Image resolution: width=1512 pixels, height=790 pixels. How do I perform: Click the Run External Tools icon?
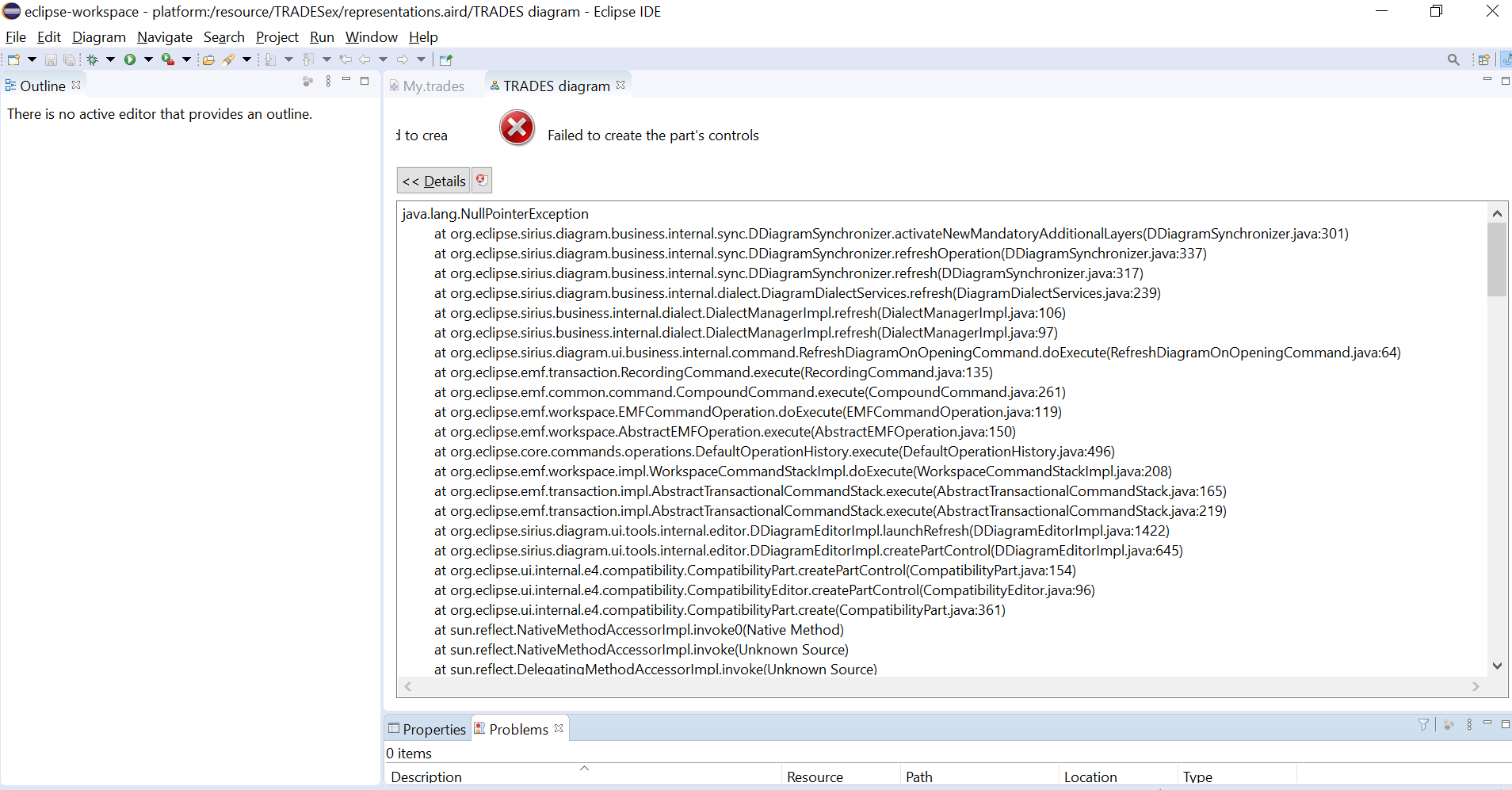point(168,59)
